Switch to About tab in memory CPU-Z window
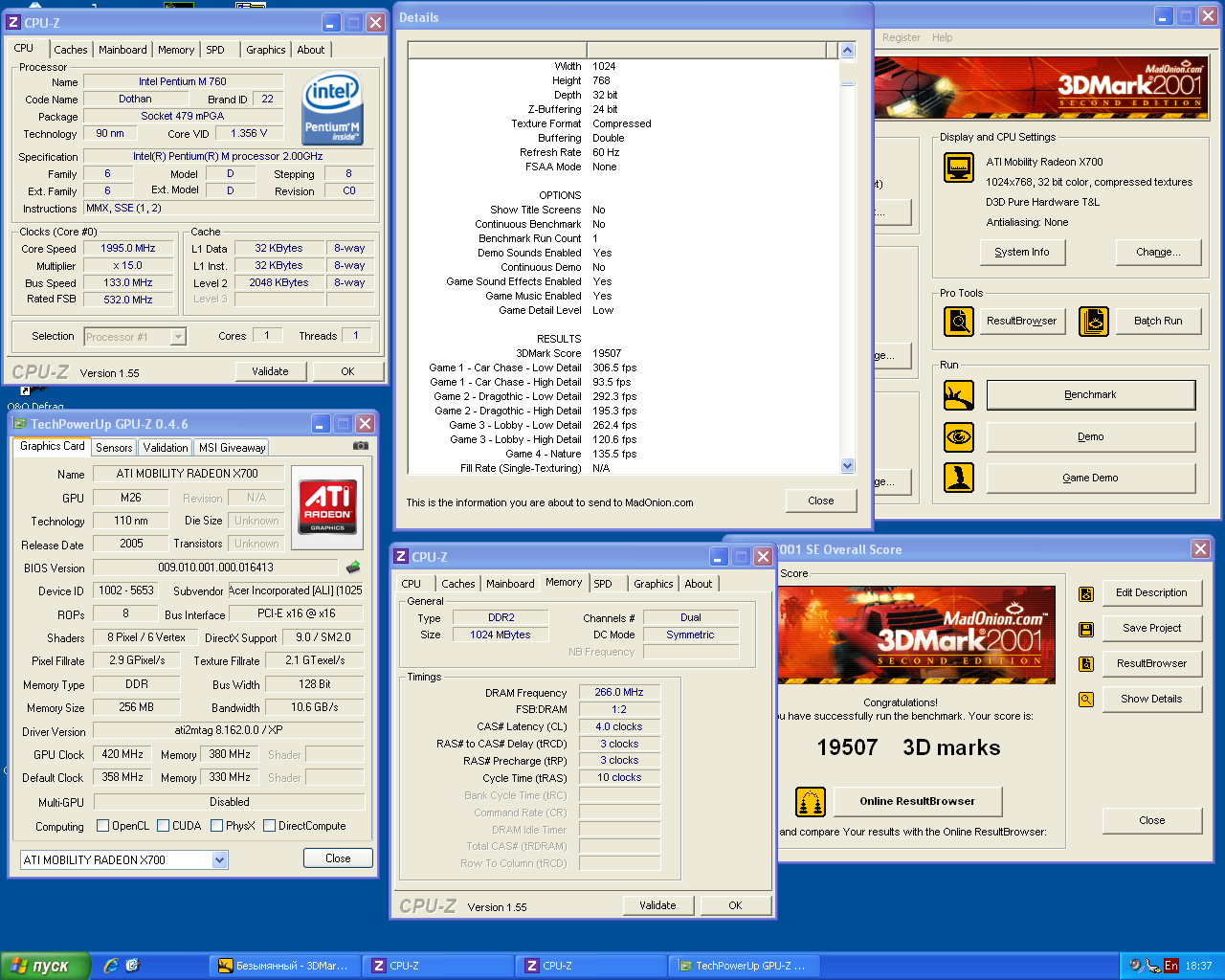This screenshot has height=980, width=1225. [x=699, y=584]
